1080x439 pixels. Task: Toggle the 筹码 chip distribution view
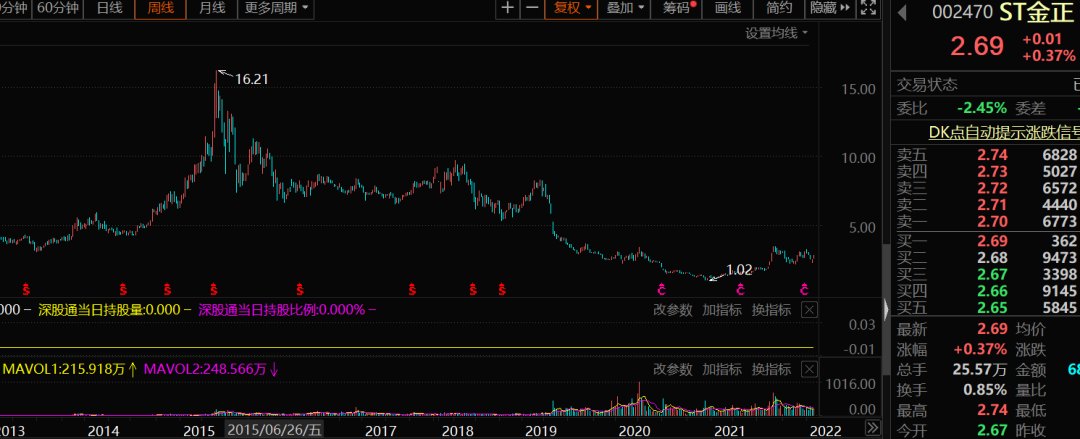[679, 8]
